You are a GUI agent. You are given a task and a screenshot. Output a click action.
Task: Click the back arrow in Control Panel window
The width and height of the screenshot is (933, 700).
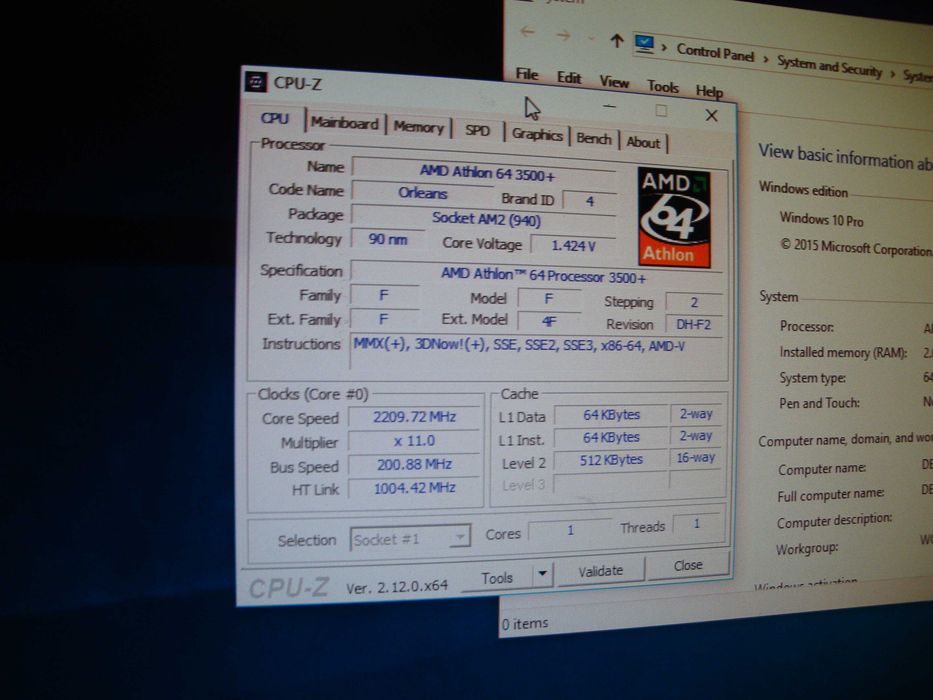[527, 32]
